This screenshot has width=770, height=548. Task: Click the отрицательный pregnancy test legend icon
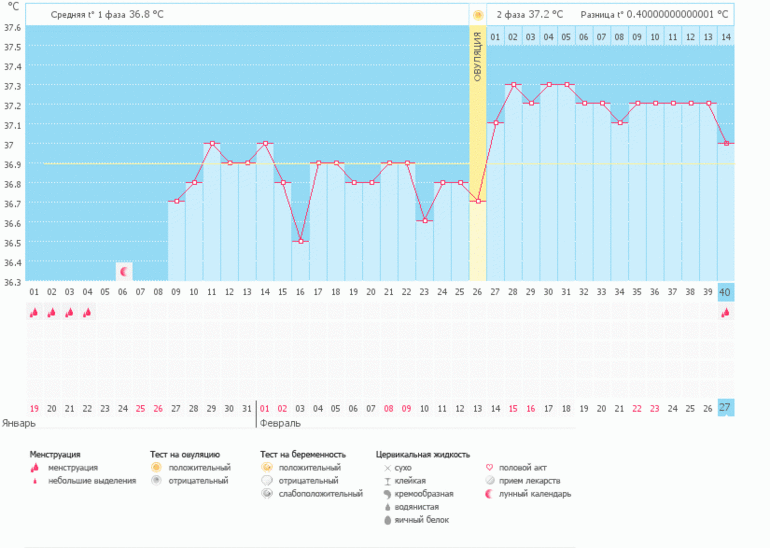pos(266,480)
